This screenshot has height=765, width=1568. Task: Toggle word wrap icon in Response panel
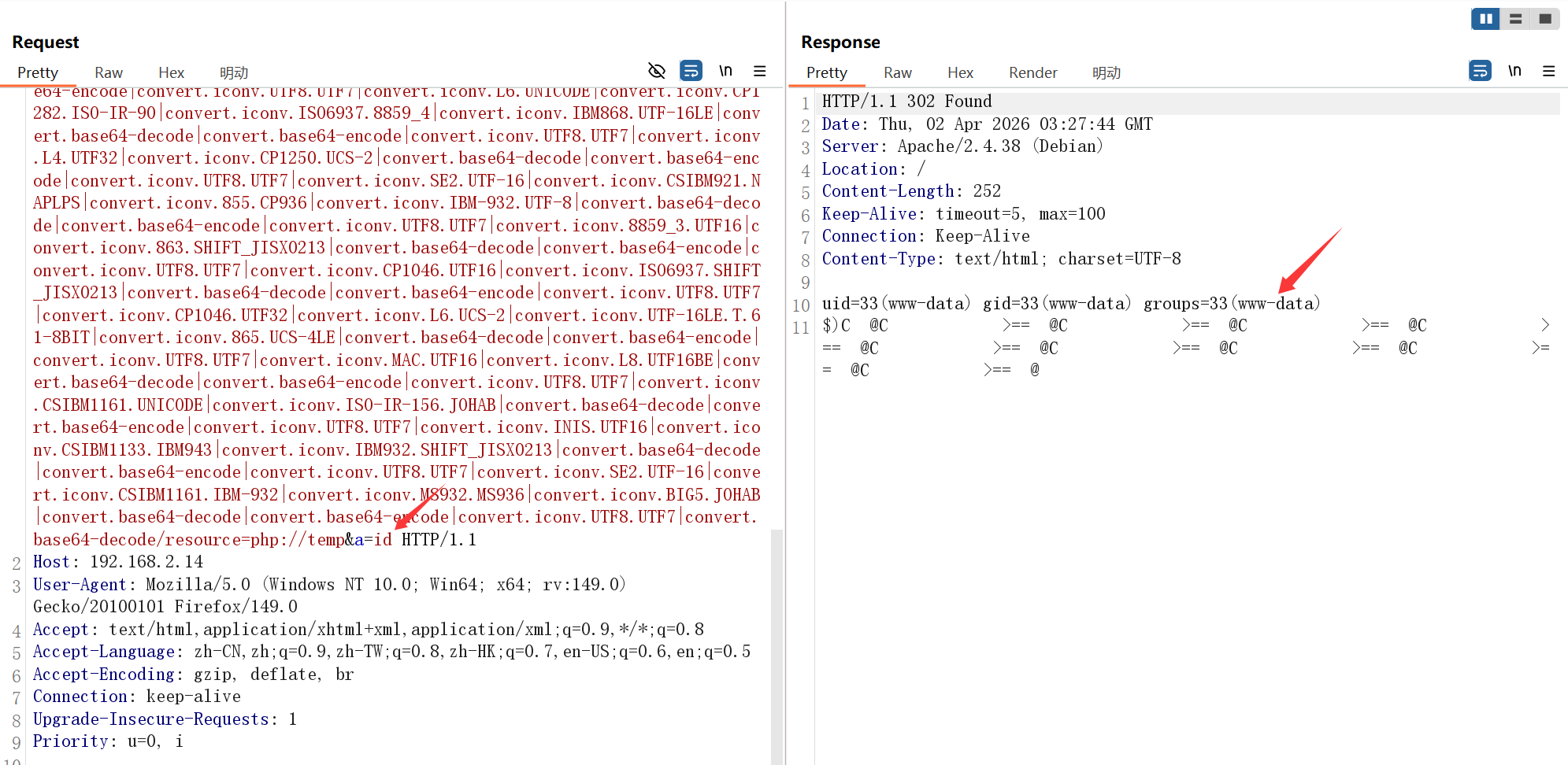[x=1480, y=71]
